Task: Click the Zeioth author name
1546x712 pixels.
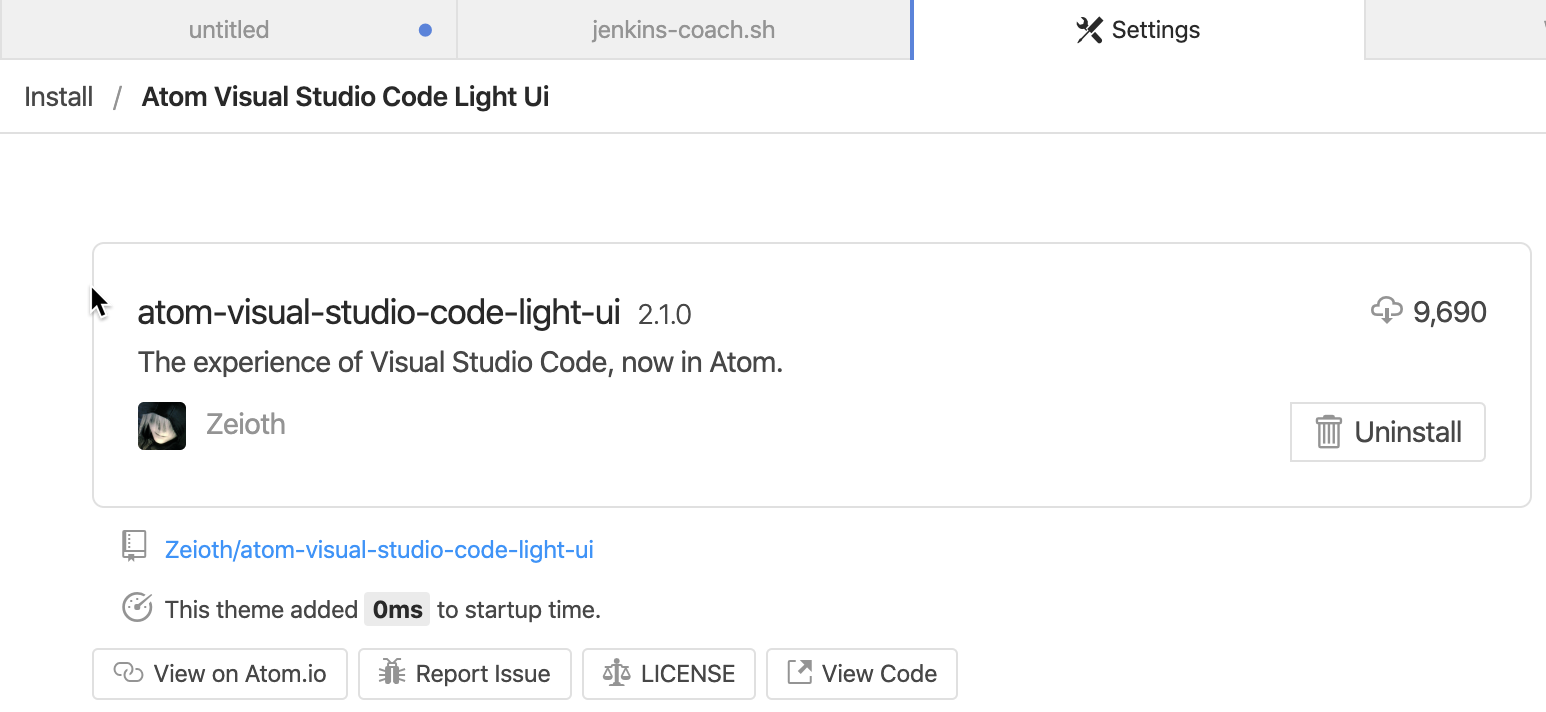Action: point(245,424)
